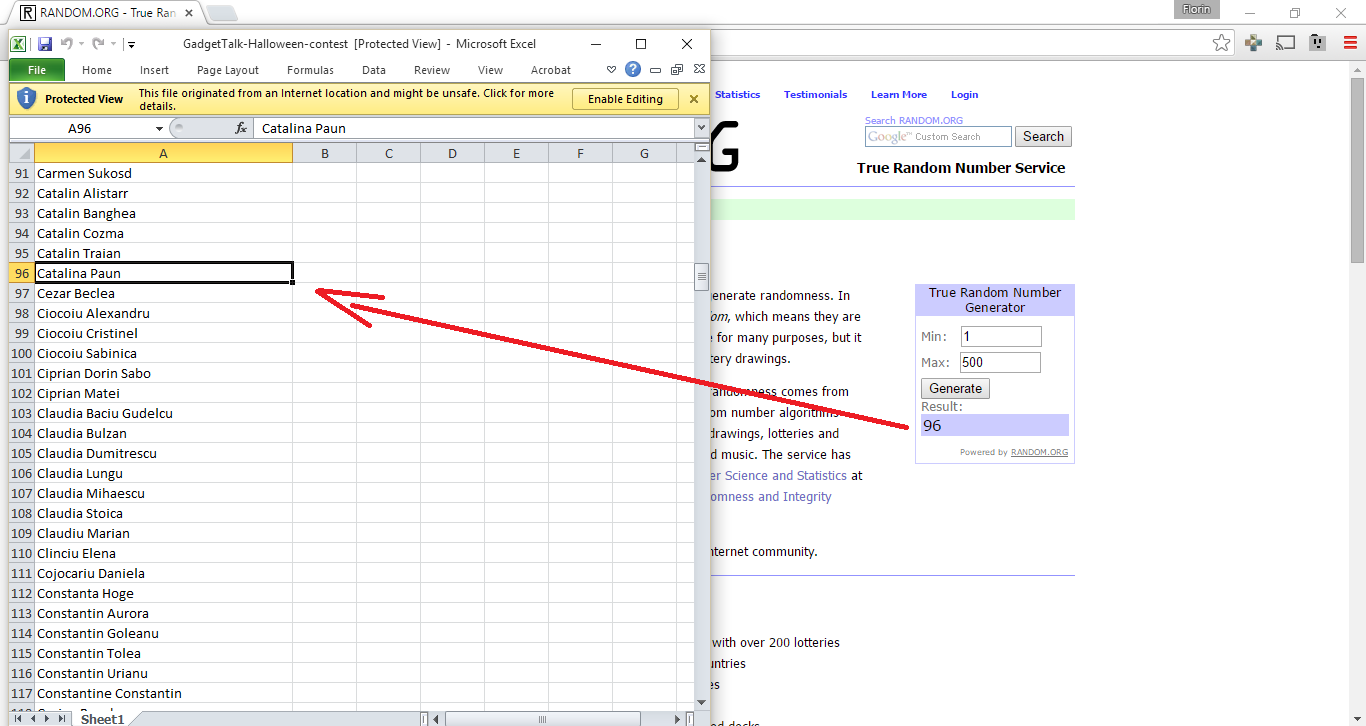
Task: Click the Max field containing 500
Action: [x=1000, y=363]
